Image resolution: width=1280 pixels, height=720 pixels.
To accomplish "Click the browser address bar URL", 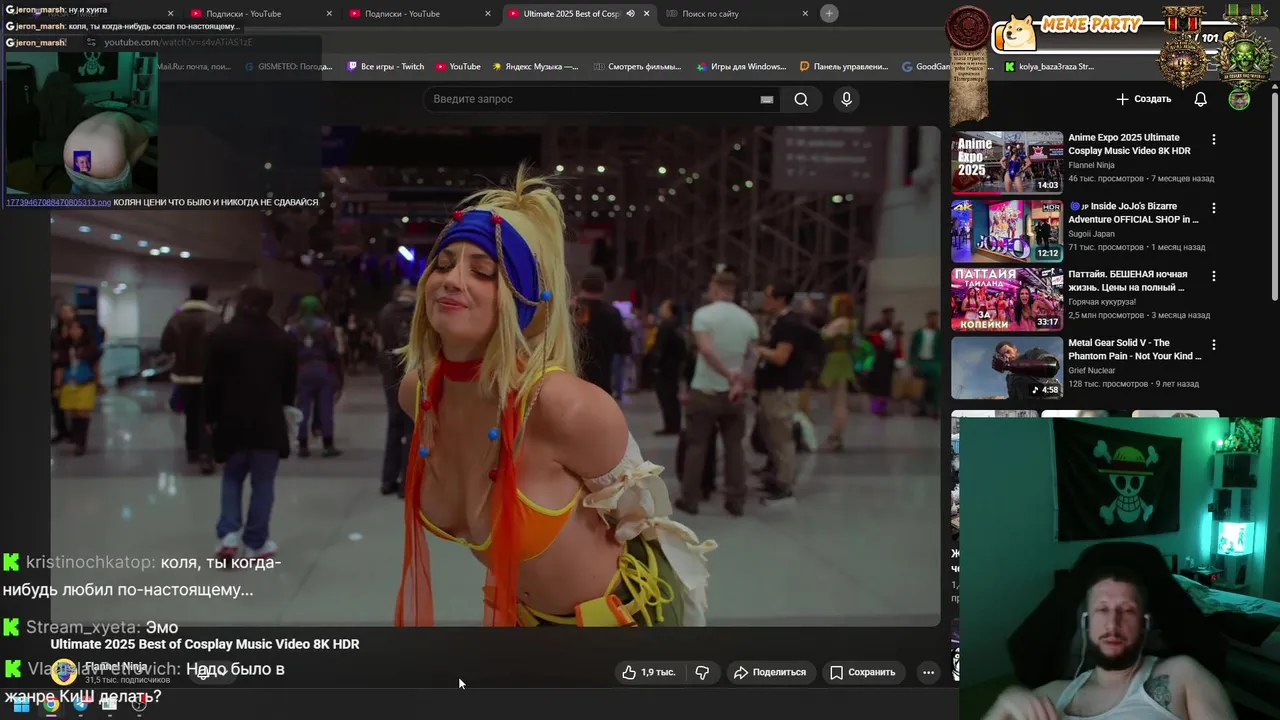I will 178,42.
